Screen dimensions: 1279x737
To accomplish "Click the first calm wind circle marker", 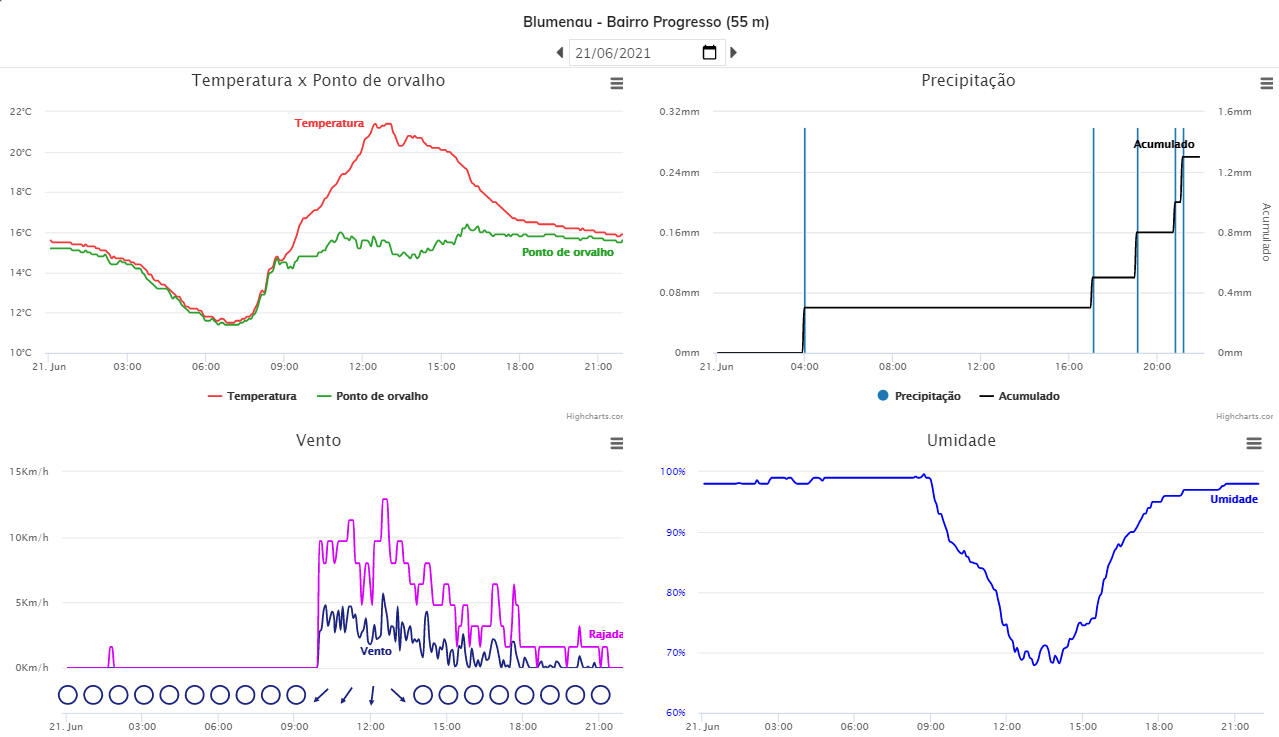I will click(68, 694).
